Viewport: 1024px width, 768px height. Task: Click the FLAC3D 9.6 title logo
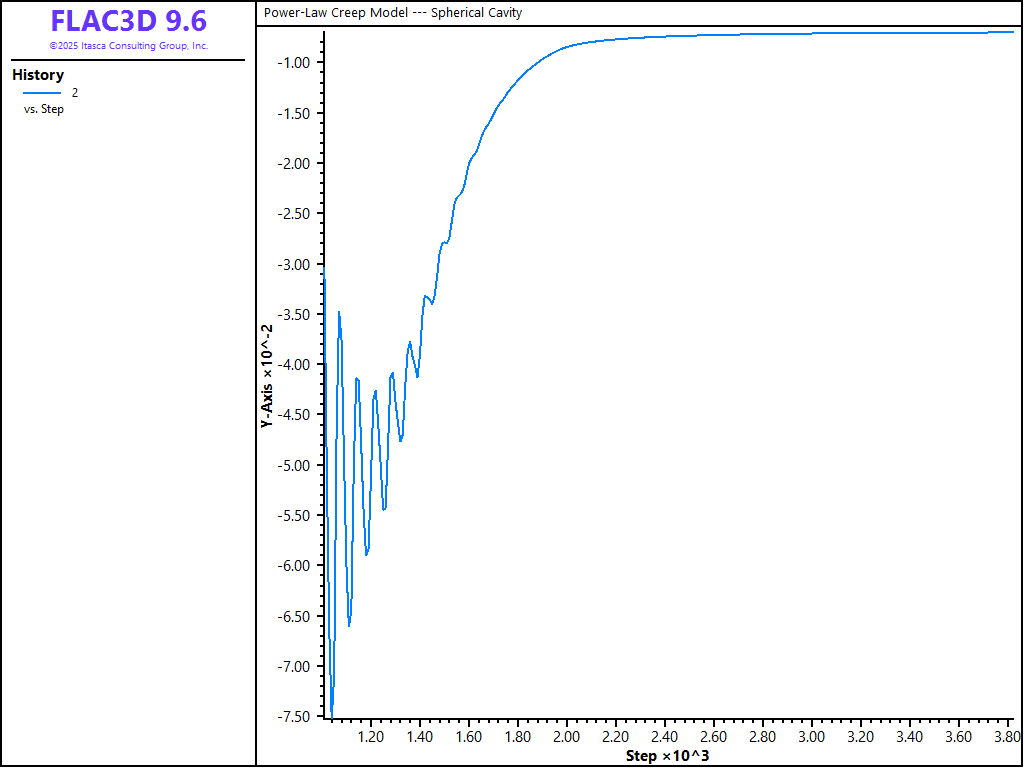(x=128, y=21)
